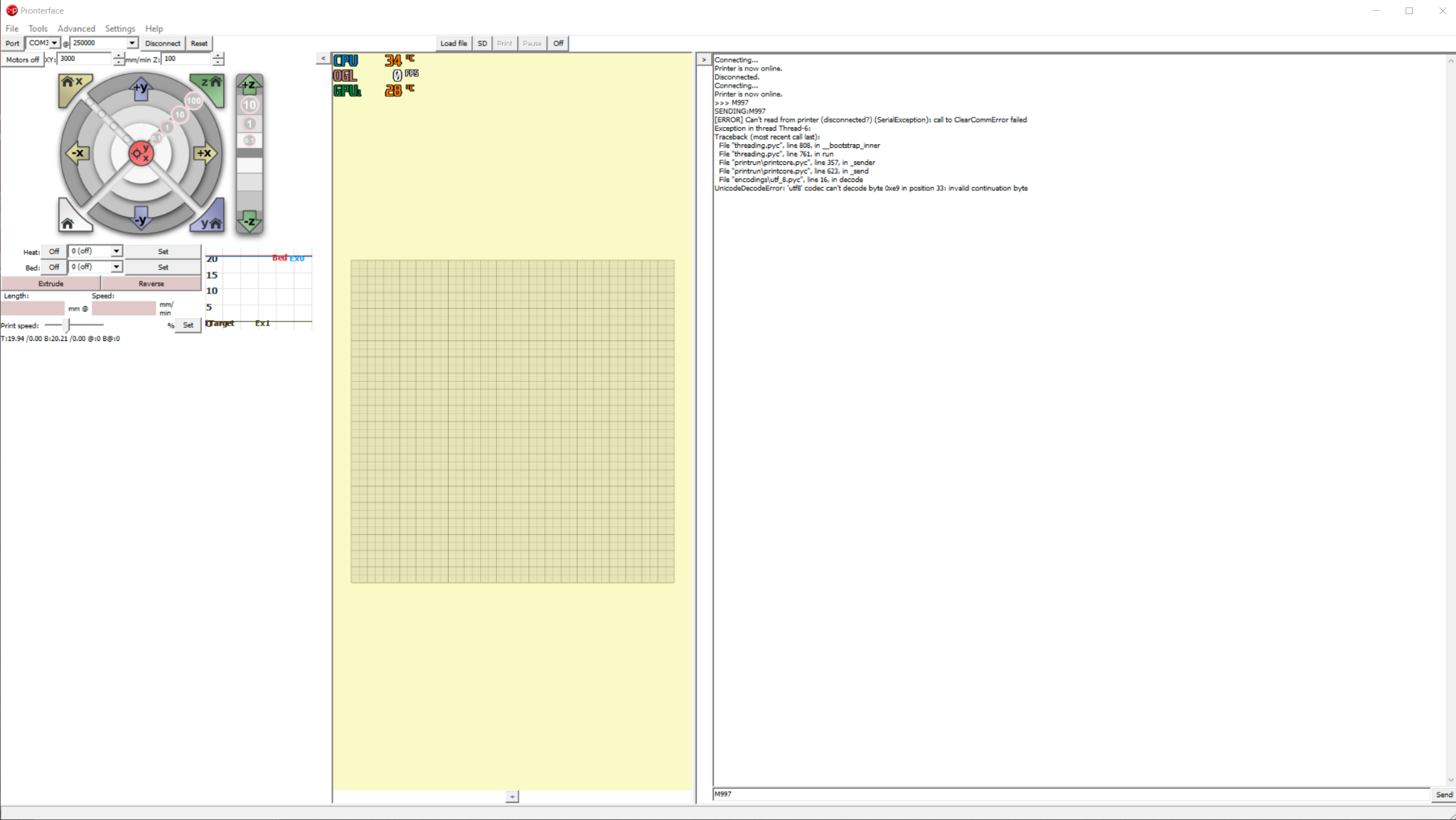Raise the Z axis with +Z arrow

point(249,85)
